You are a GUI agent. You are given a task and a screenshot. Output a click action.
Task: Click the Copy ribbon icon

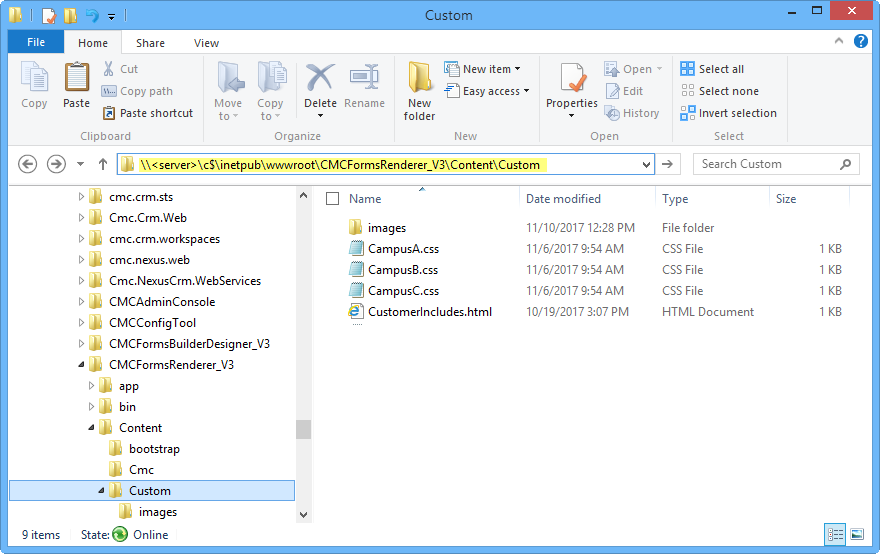point(34,77)
